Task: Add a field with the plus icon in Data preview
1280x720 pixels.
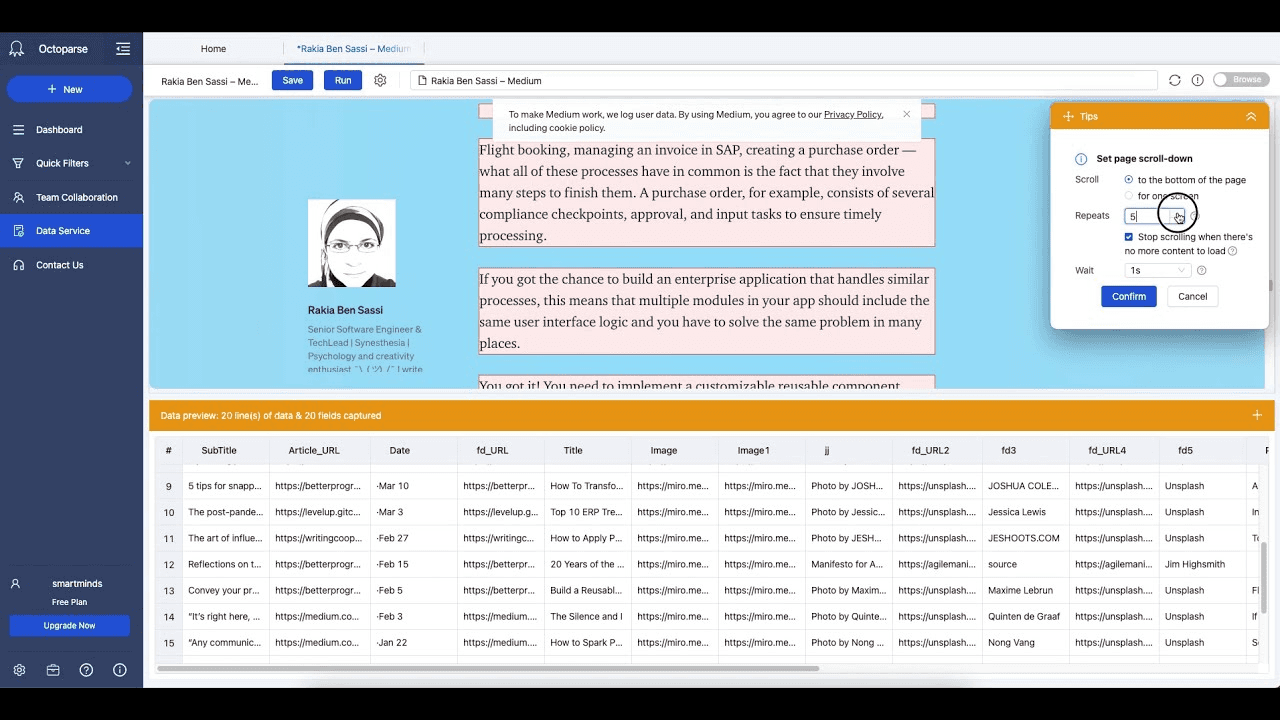Action: (1257, 415)
